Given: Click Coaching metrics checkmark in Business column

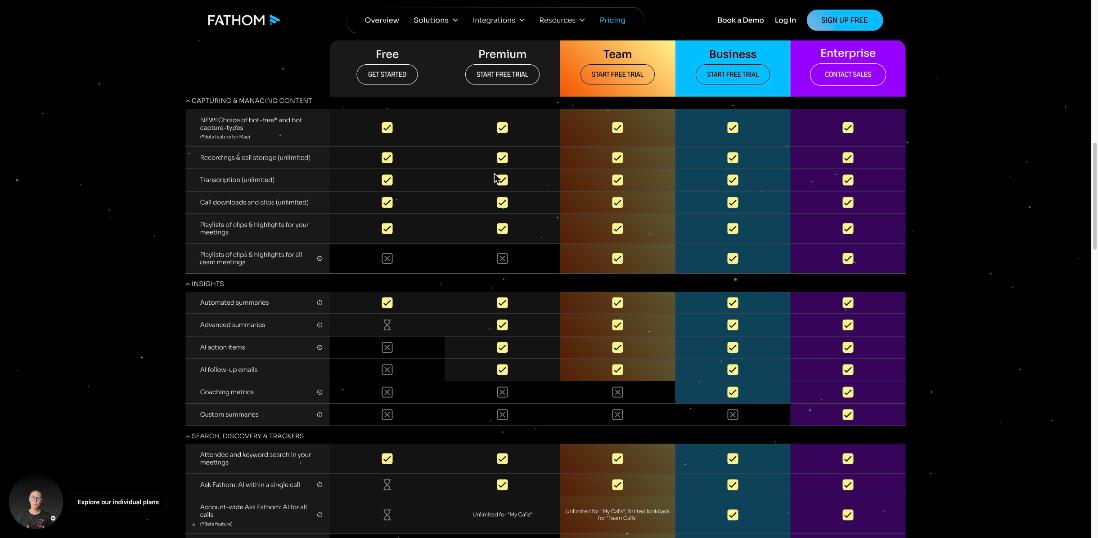Looking at the screenshot, I should click(x=732, y=392).
